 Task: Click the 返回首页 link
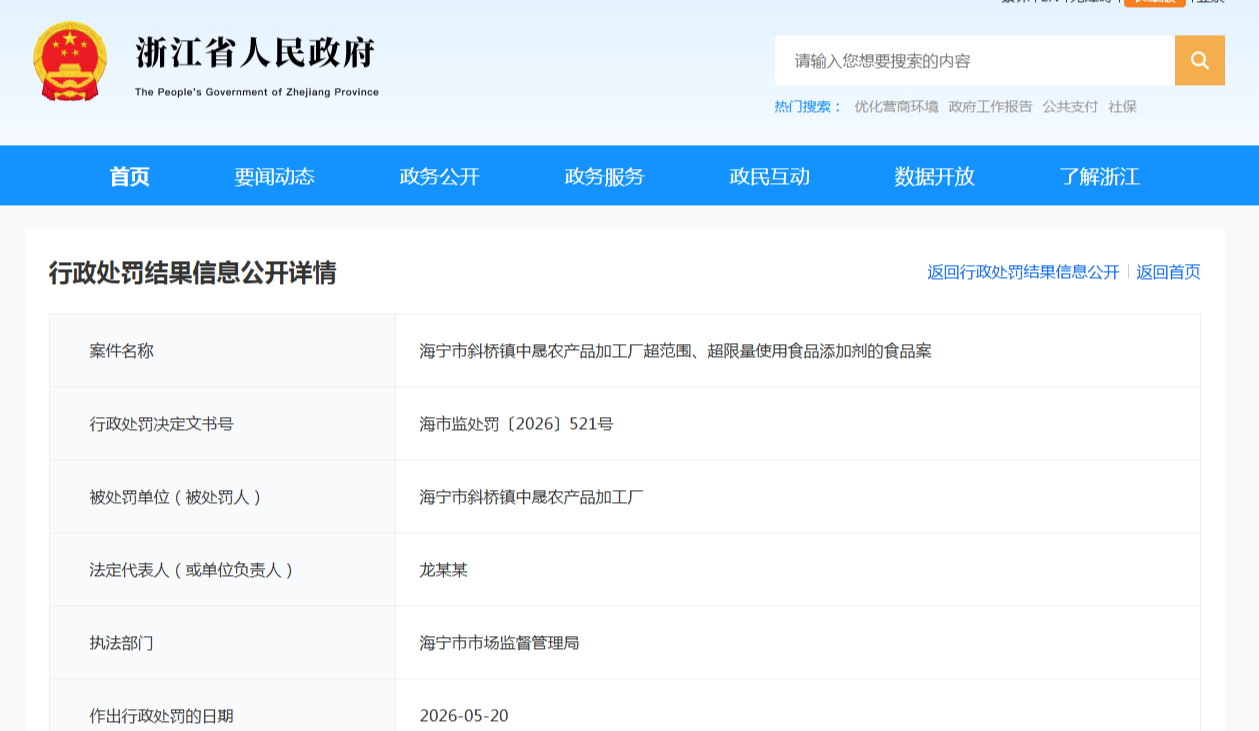[x=1168, y=272]
